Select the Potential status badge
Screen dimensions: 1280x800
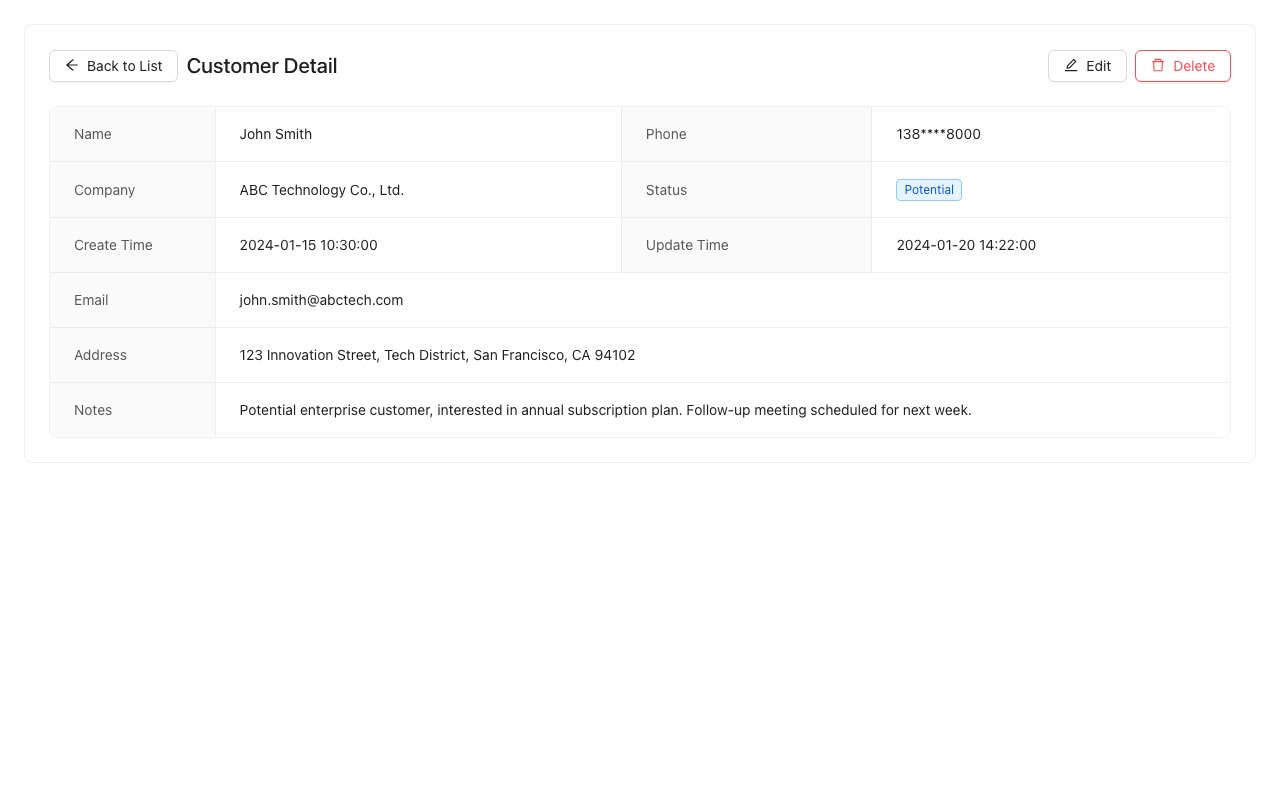[928, 189]
